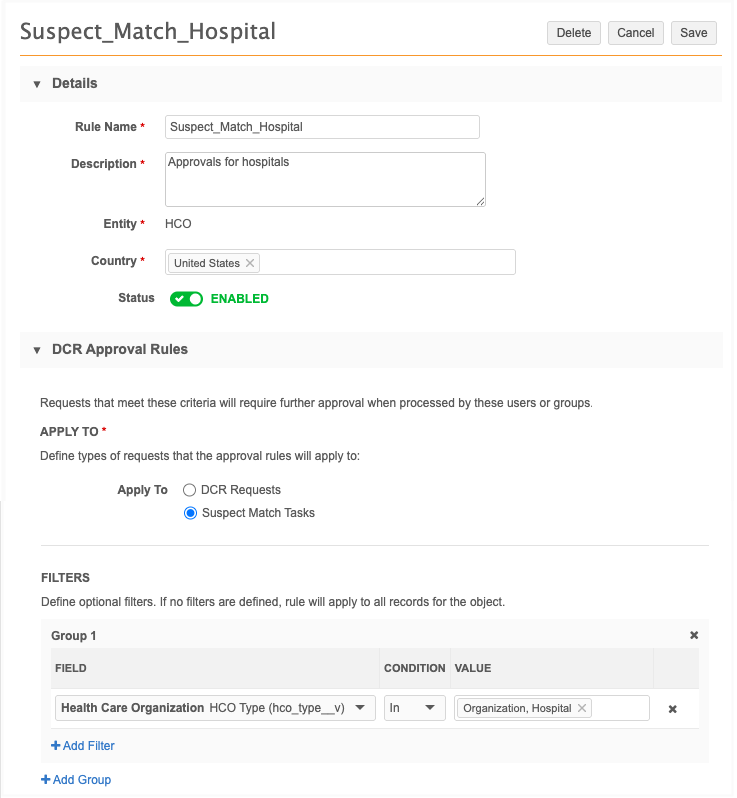Remove the HCO Type filter row
This screenshot has width=737, height=798.
pos(673,709)
